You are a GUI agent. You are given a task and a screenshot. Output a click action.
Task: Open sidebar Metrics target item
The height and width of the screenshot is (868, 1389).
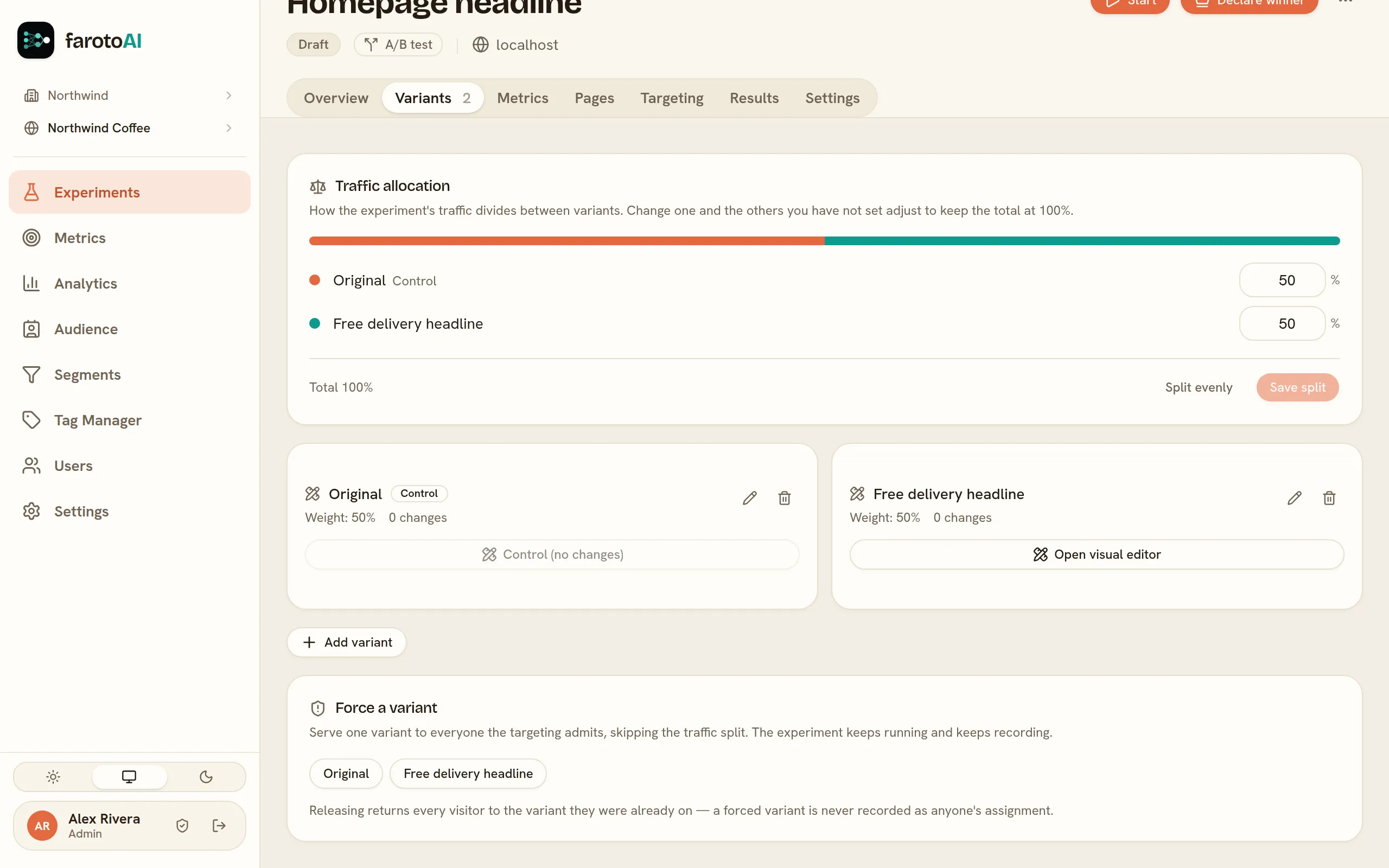coord(130,238)
